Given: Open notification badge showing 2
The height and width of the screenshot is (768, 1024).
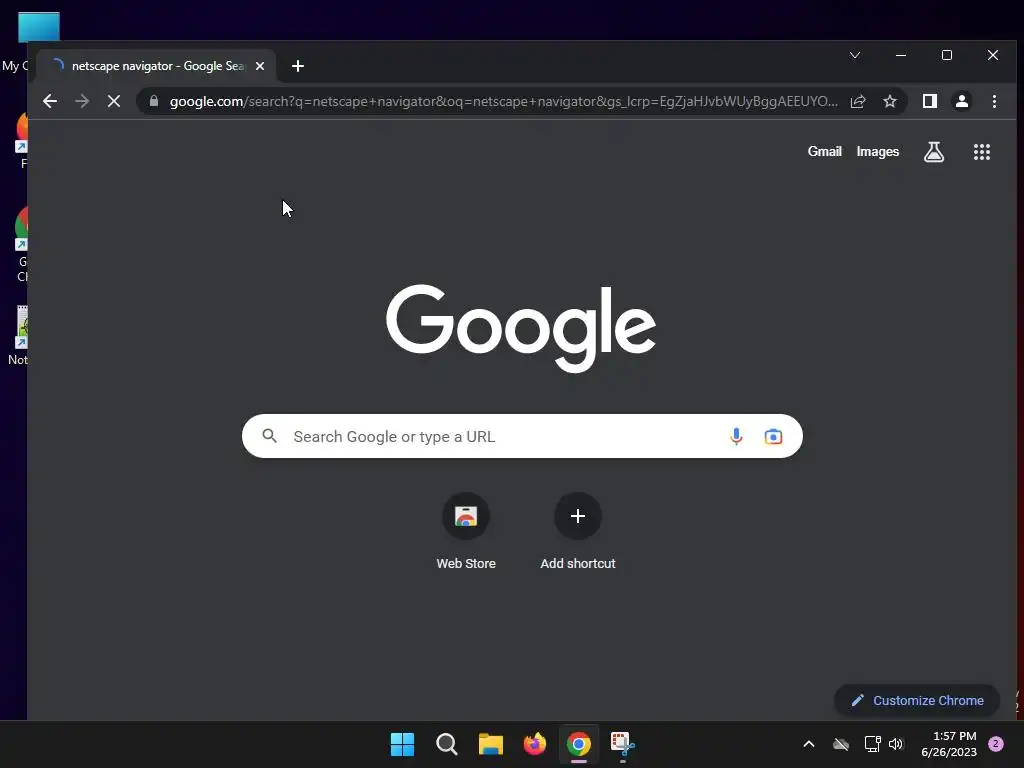Looking at the screenshot, I should tap(996, 744).
